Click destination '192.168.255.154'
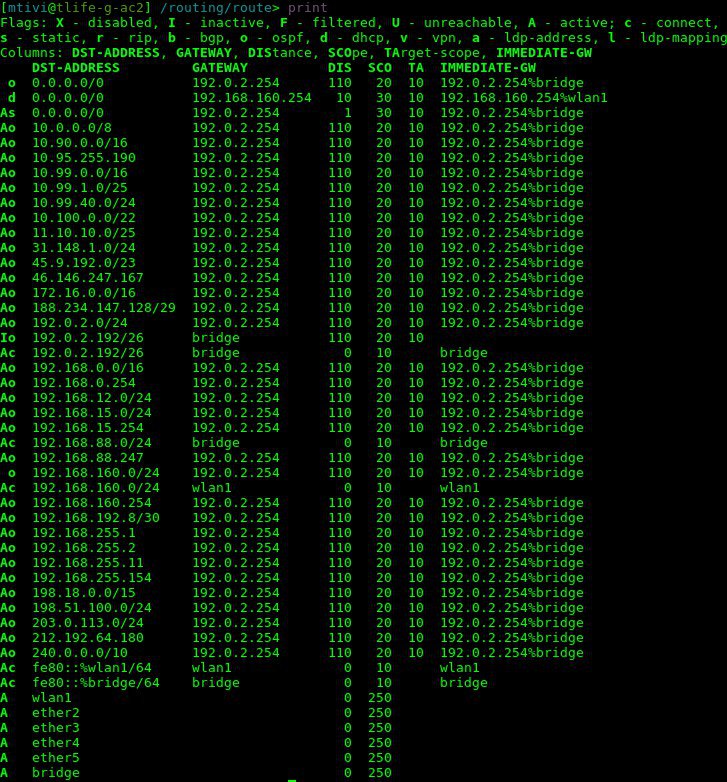727x782 pixels. point(92,577)
